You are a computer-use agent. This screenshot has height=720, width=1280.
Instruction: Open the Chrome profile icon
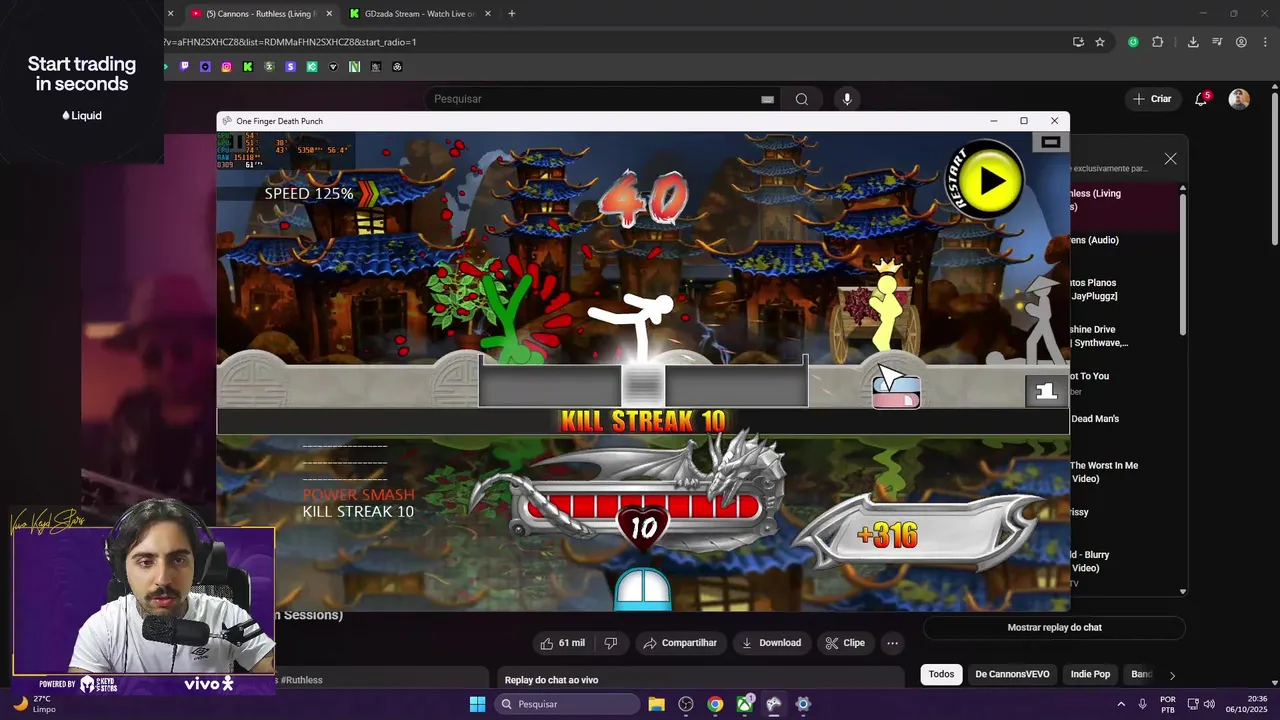pyautogui.click(x=1241, y=42)
